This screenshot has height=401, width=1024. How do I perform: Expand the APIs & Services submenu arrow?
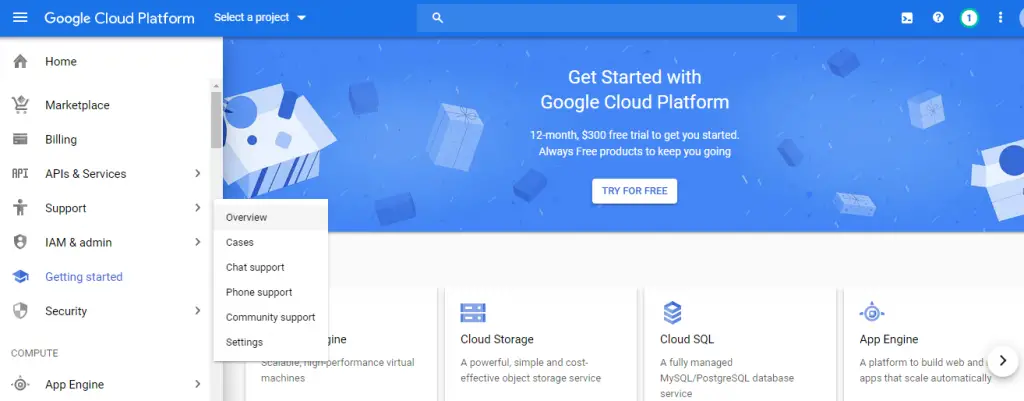click(197, 174)
